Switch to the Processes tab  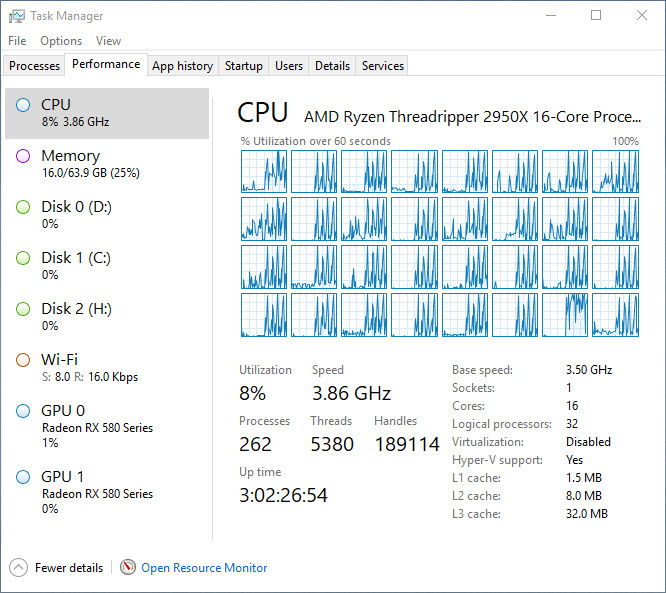click(x=34, y=66)
